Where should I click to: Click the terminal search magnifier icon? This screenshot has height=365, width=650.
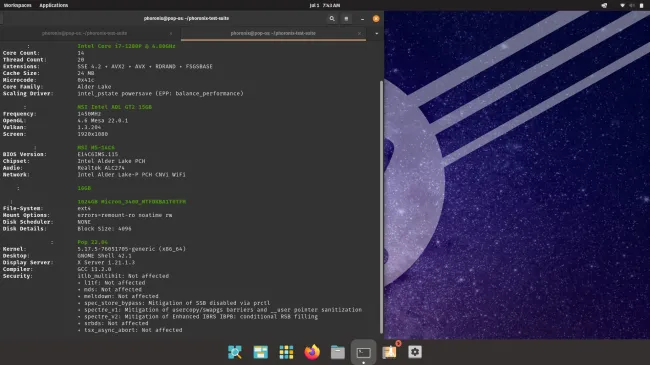click(332, 19)
